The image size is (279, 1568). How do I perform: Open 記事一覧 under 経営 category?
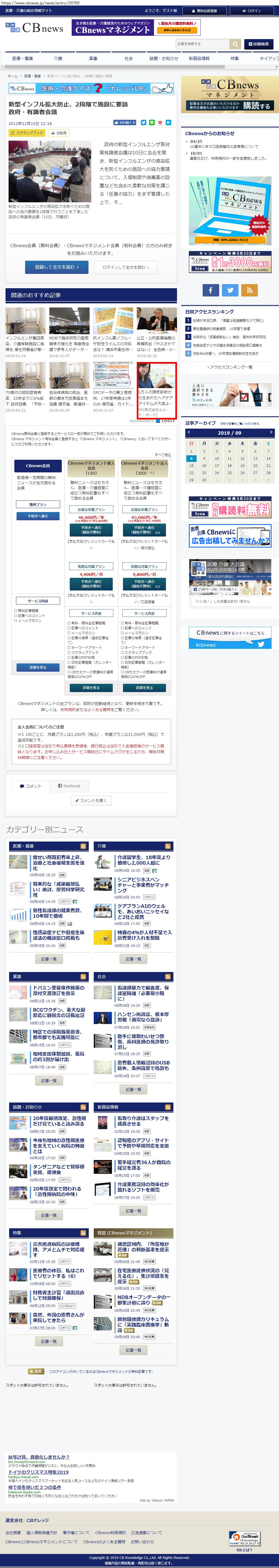click(x=133, y=1350)
